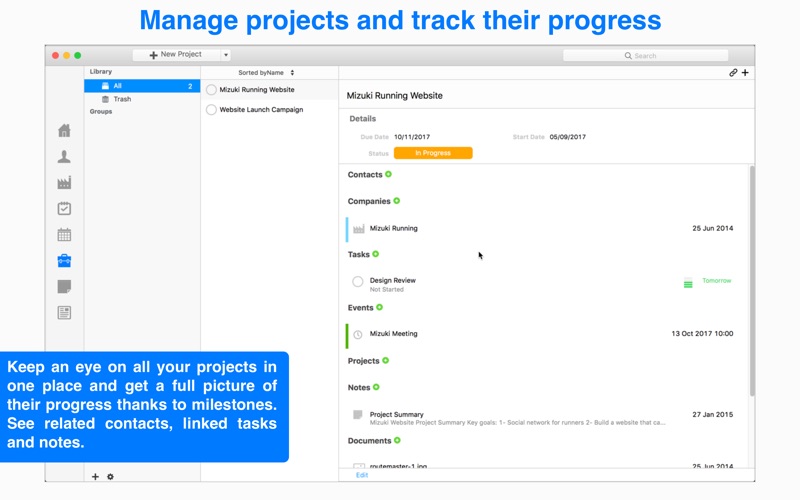Check off the Design Review task
The height and width of the screenshot is (500, 800).
tap(358, 281)
